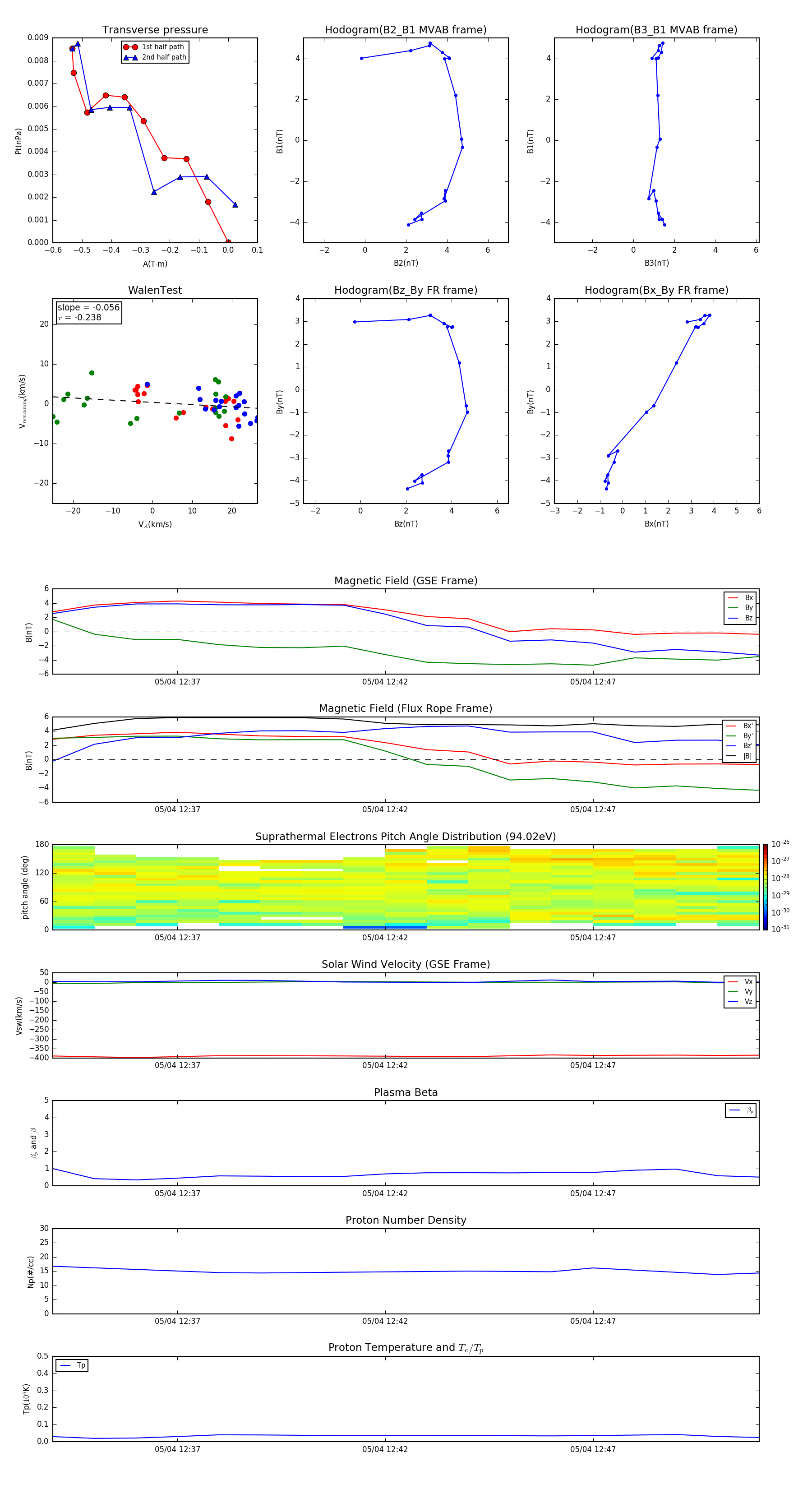This screenshot has width=812, height=1489.
Task: Click the "By'" legend entry in Flux Rope panel
Action: (740, 736)
